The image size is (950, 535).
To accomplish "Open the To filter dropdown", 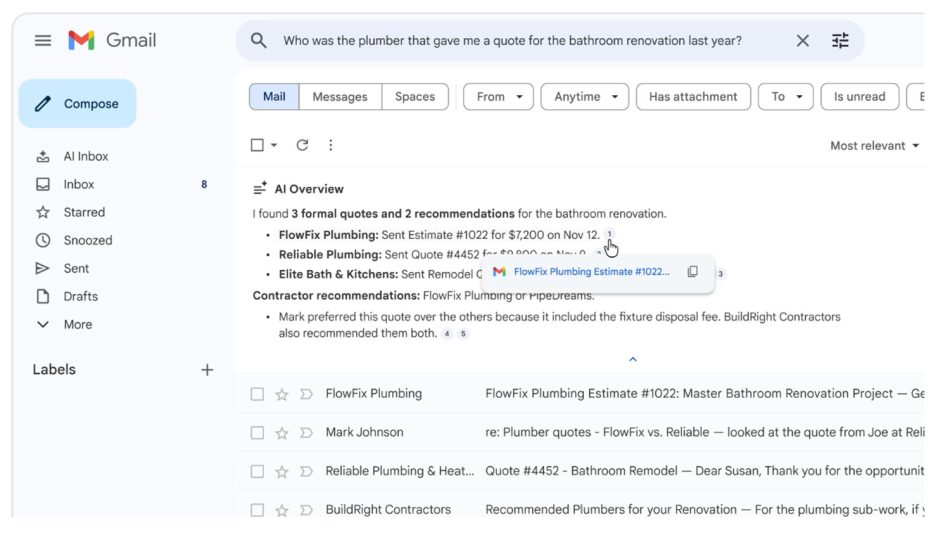I will pos(786,97).
